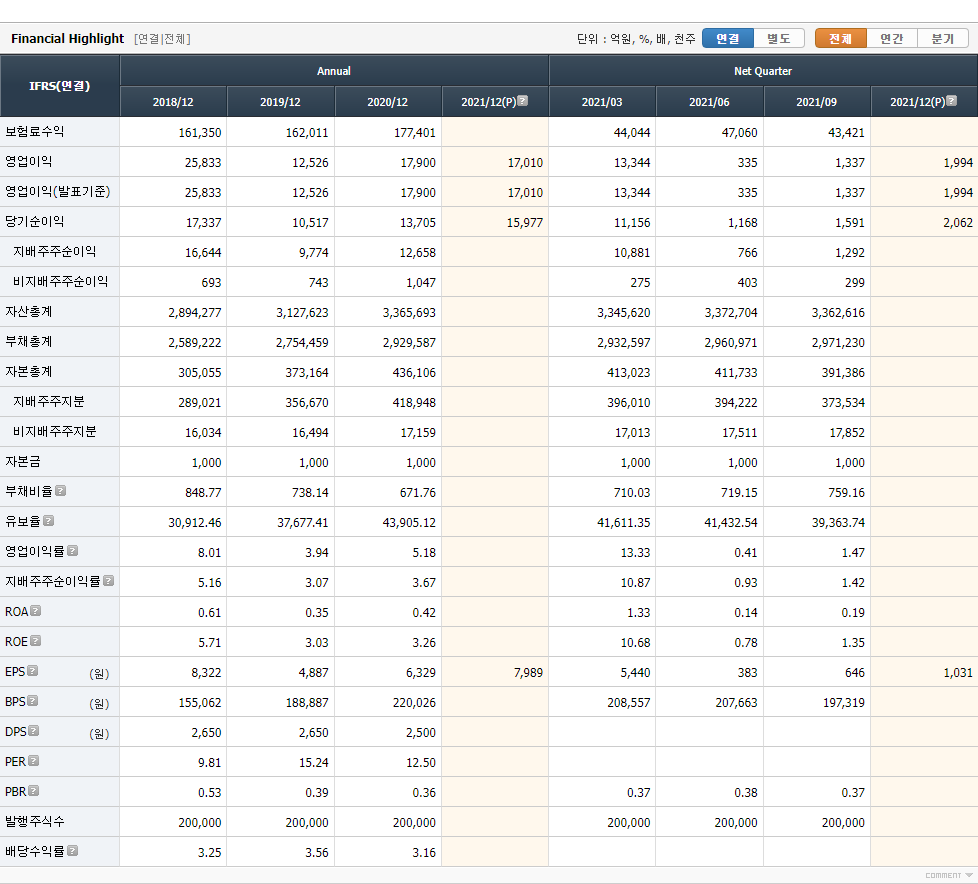Click the value 197,319 in BPS row

pyautogui.click(x=843, y=702)
